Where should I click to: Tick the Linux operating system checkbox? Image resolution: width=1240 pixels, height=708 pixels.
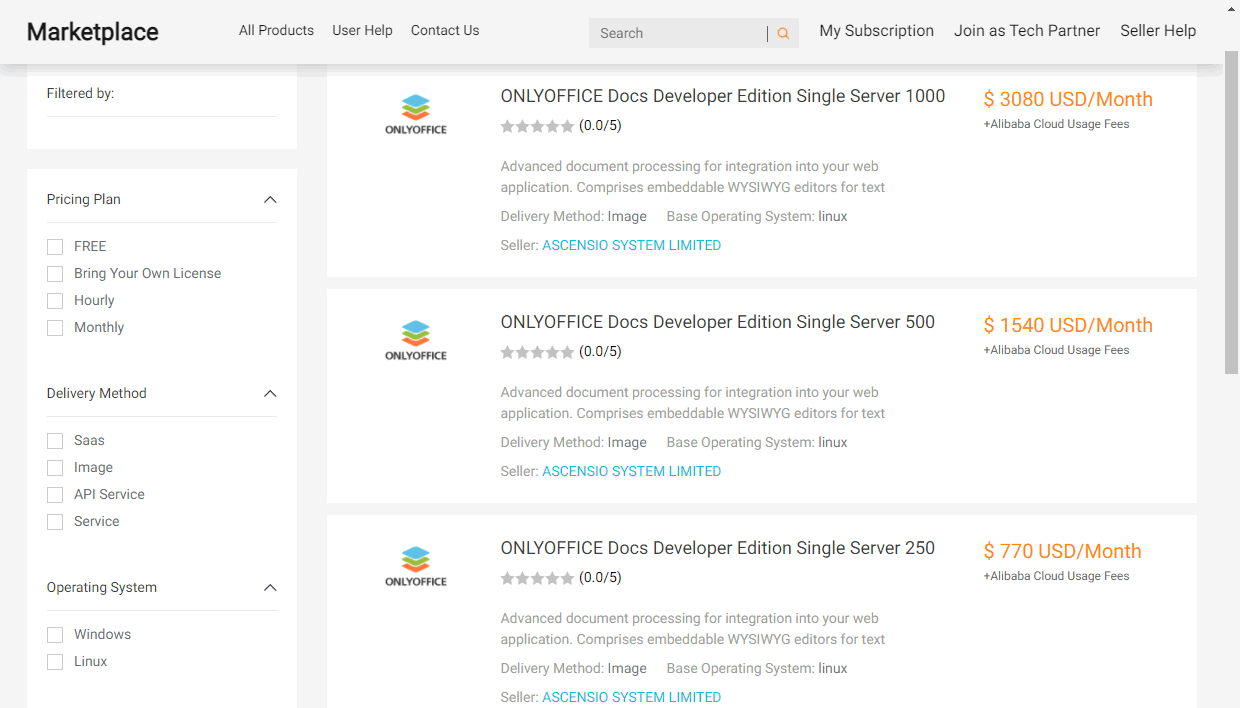[55, 662]
